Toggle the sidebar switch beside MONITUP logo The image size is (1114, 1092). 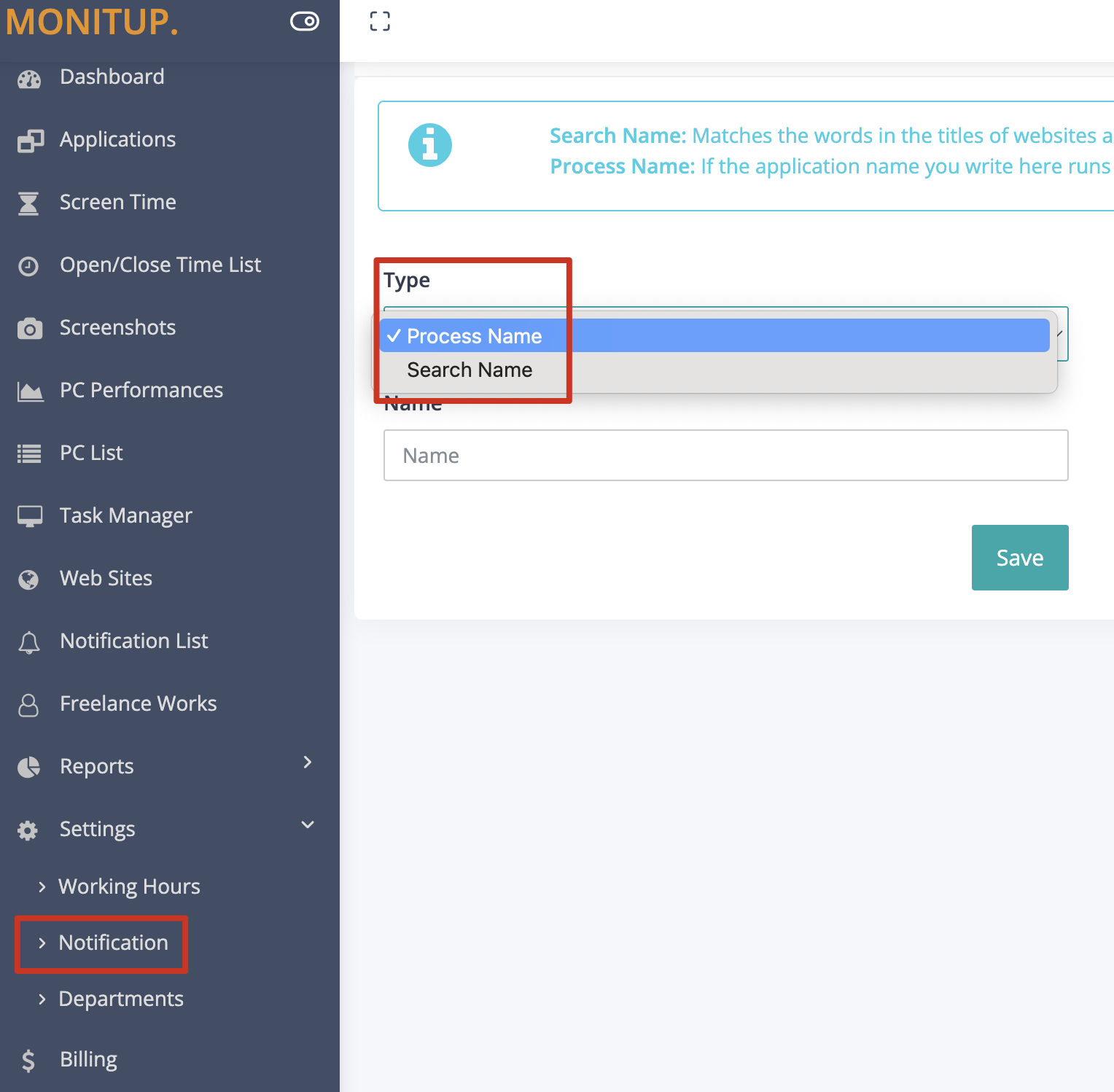pos(305,21)
